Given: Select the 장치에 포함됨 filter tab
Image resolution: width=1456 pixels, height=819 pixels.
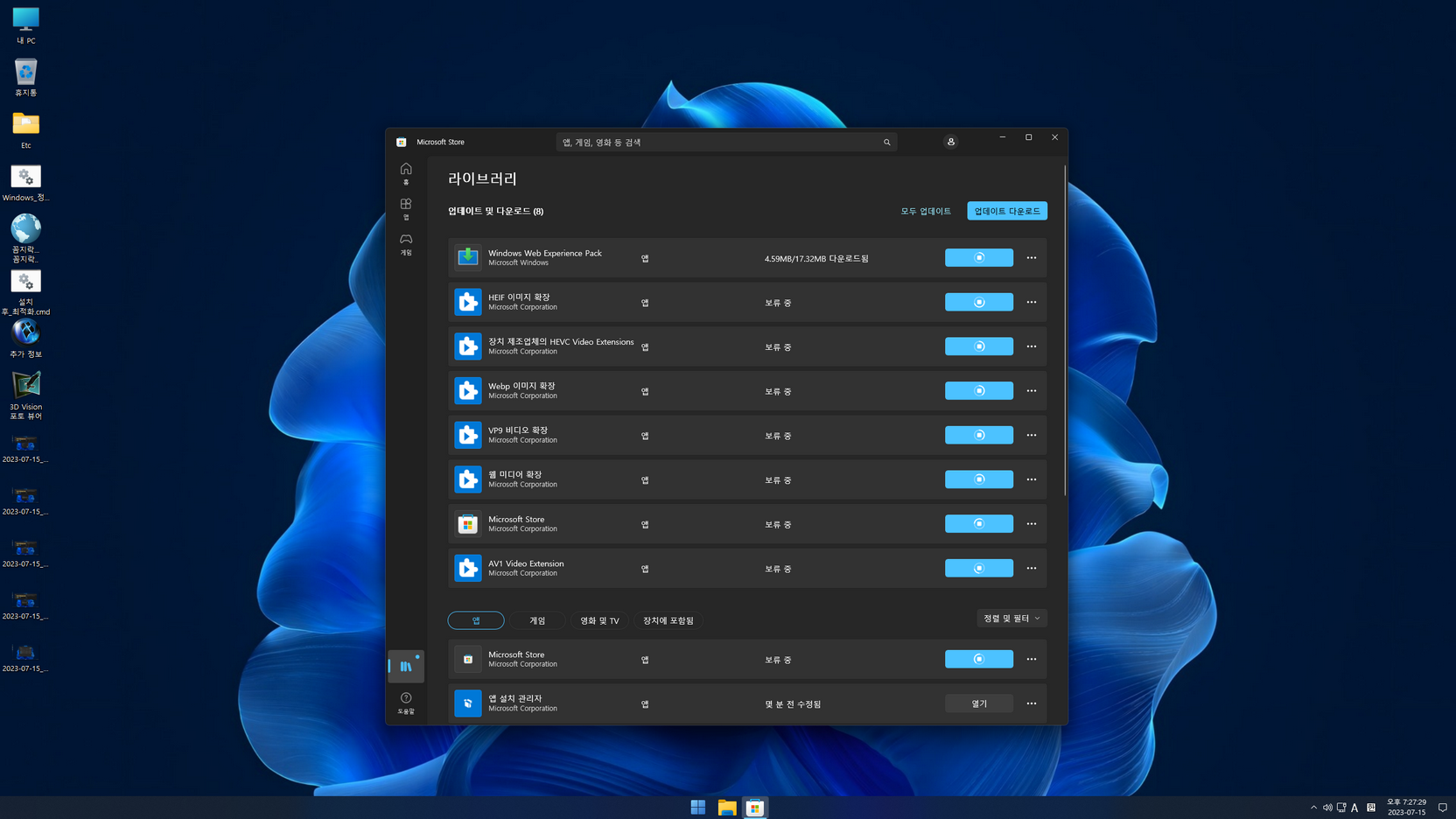Looking at the screenshot, I should [668, 620].
